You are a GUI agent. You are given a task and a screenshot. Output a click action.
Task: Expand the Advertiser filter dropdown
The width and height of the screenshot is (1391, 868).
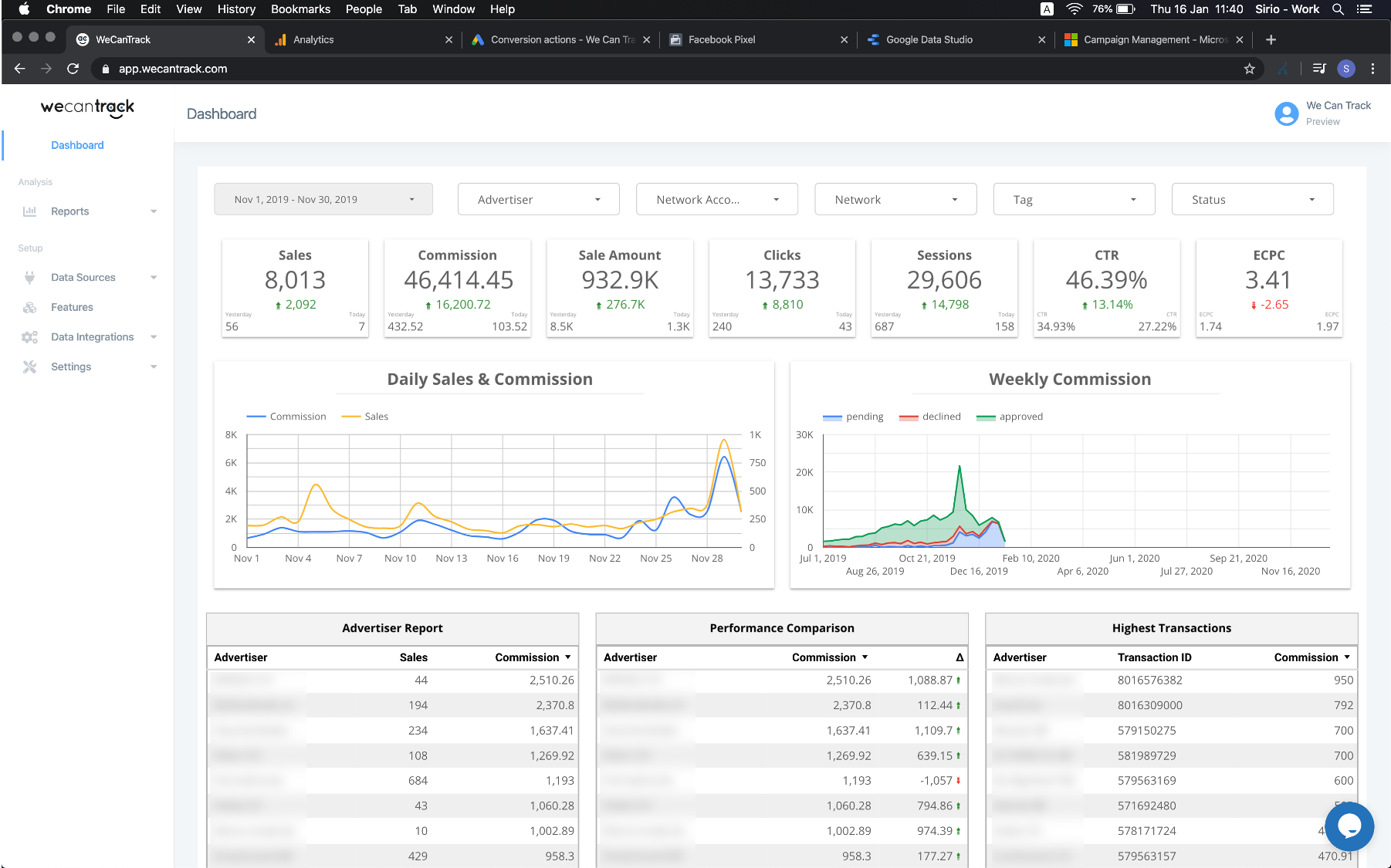pos(538,200)
